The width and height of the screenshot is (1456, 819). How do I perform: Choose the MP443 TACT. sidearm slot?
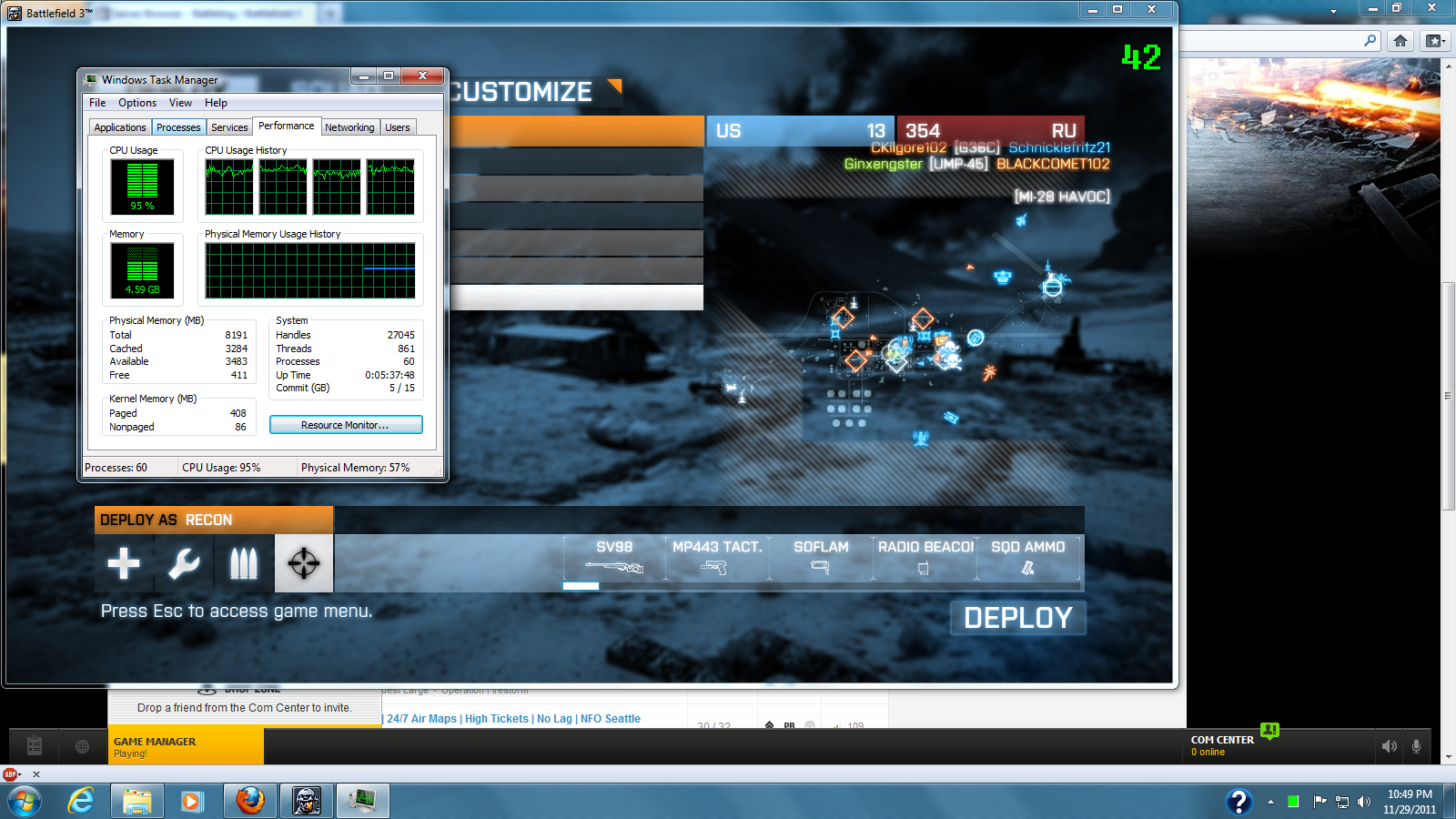pyautogui.click(x=717, y=558)
